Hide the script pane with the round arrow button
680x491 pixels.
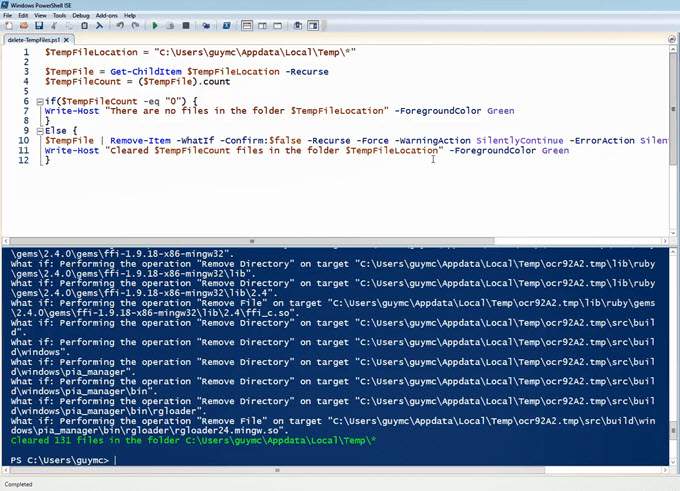(x=672, y=39)
